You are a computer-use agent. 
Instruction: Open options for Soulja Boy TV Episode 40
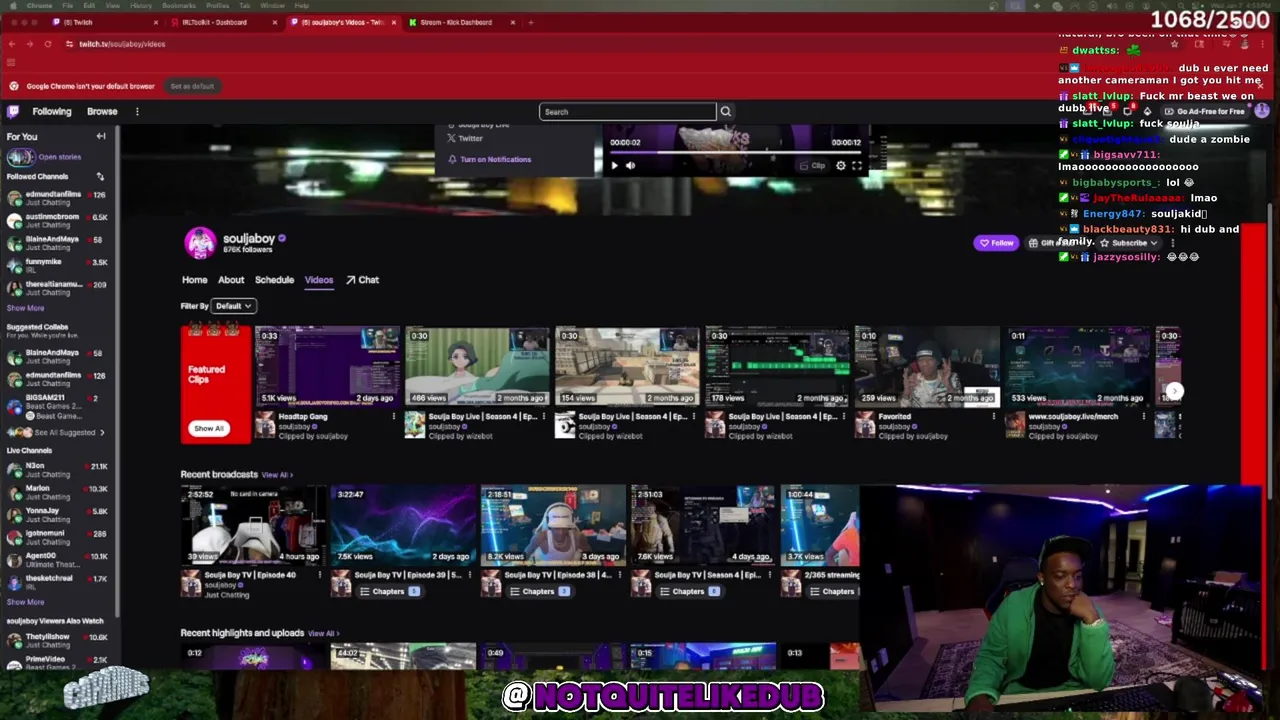coord(320,575)
